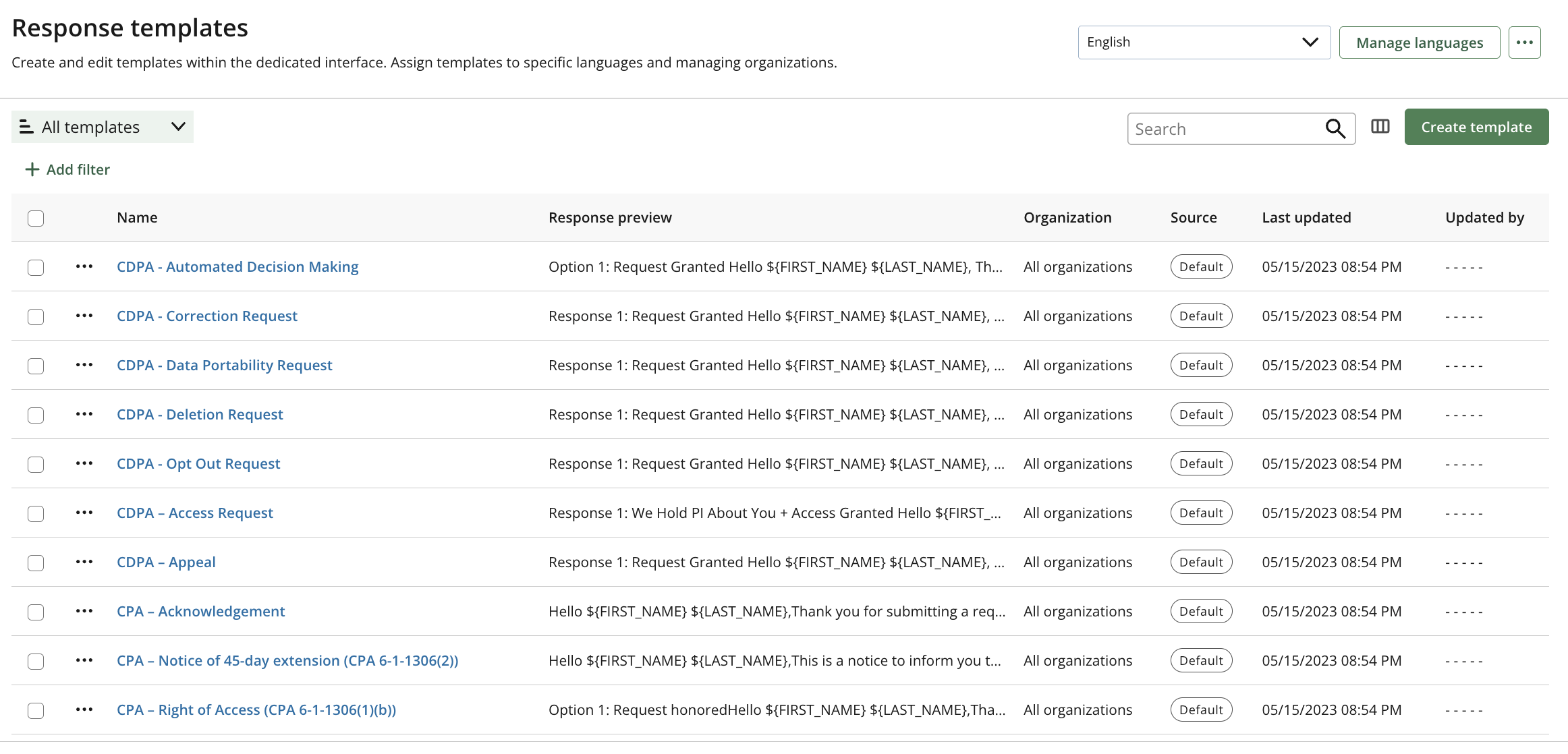
Task: Open CDPA - Data Portability Request template link
Action: click(224, 366)
